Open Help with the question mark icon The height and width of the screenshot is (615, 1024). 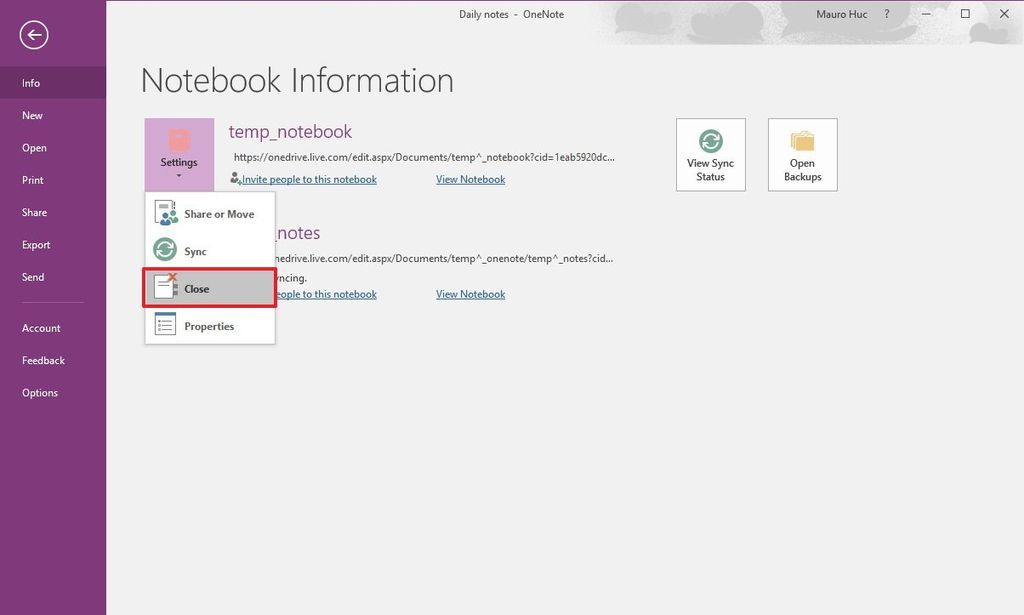coord(886,14)
